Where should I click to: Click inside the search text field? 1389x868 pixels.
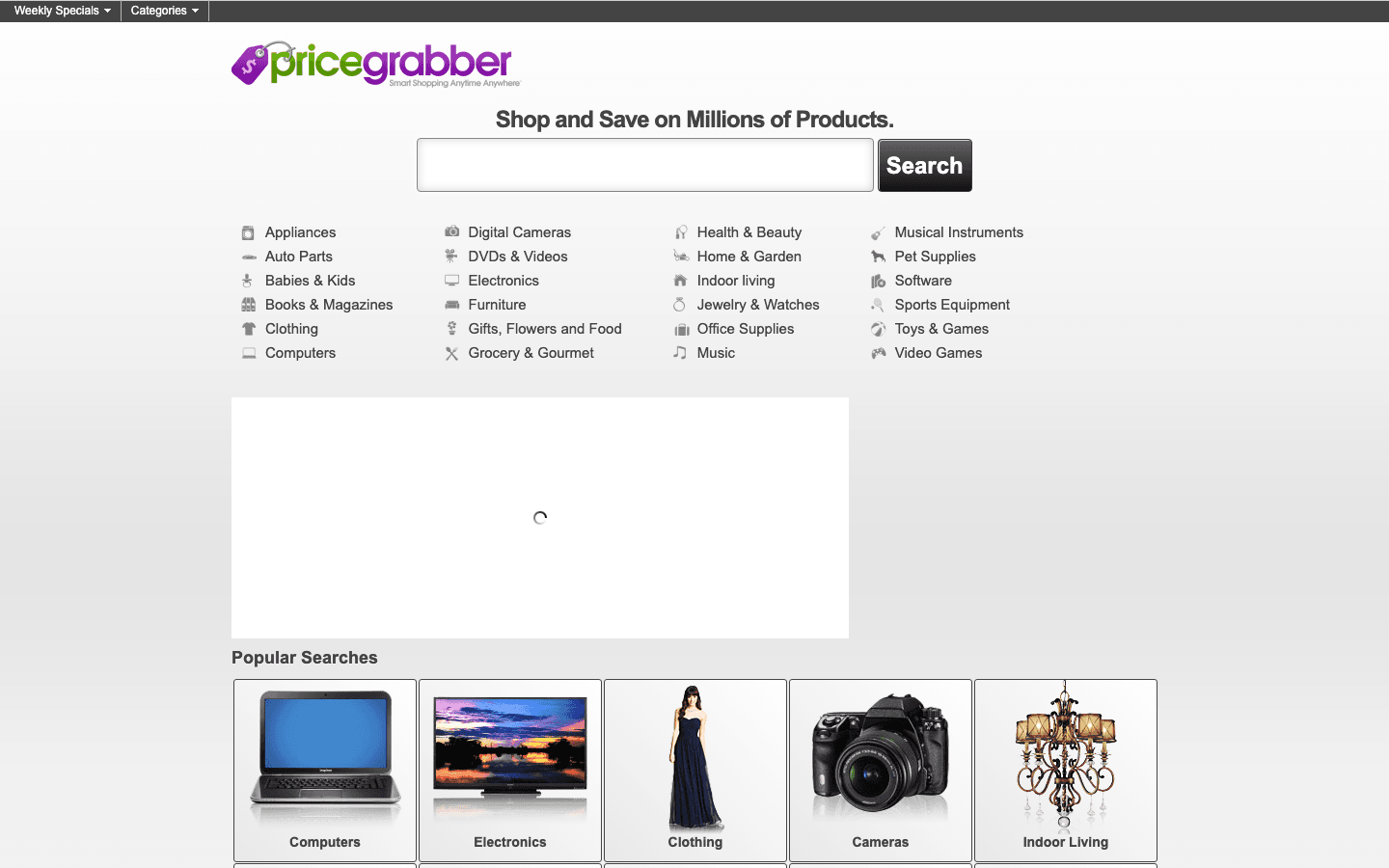pyautogui.click(x=644, y=164)
